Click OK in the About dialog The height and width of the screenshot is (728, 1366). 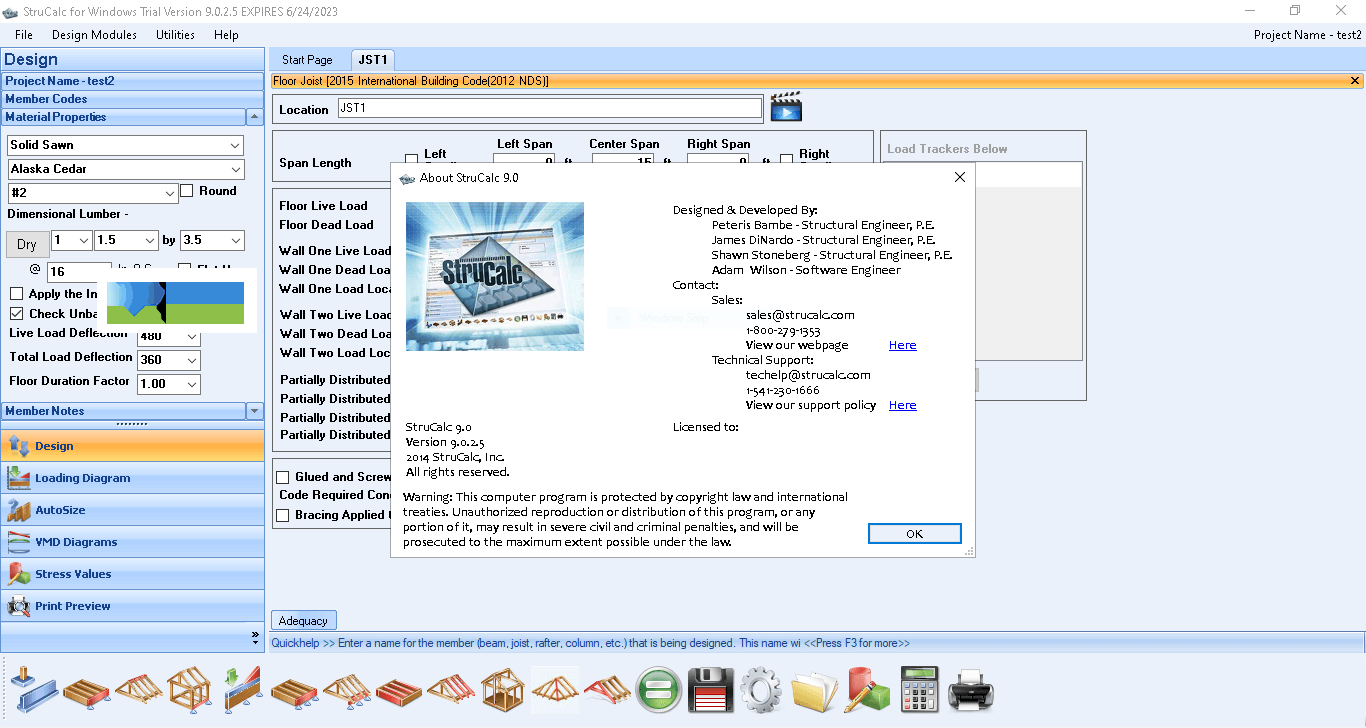[914, 534]
